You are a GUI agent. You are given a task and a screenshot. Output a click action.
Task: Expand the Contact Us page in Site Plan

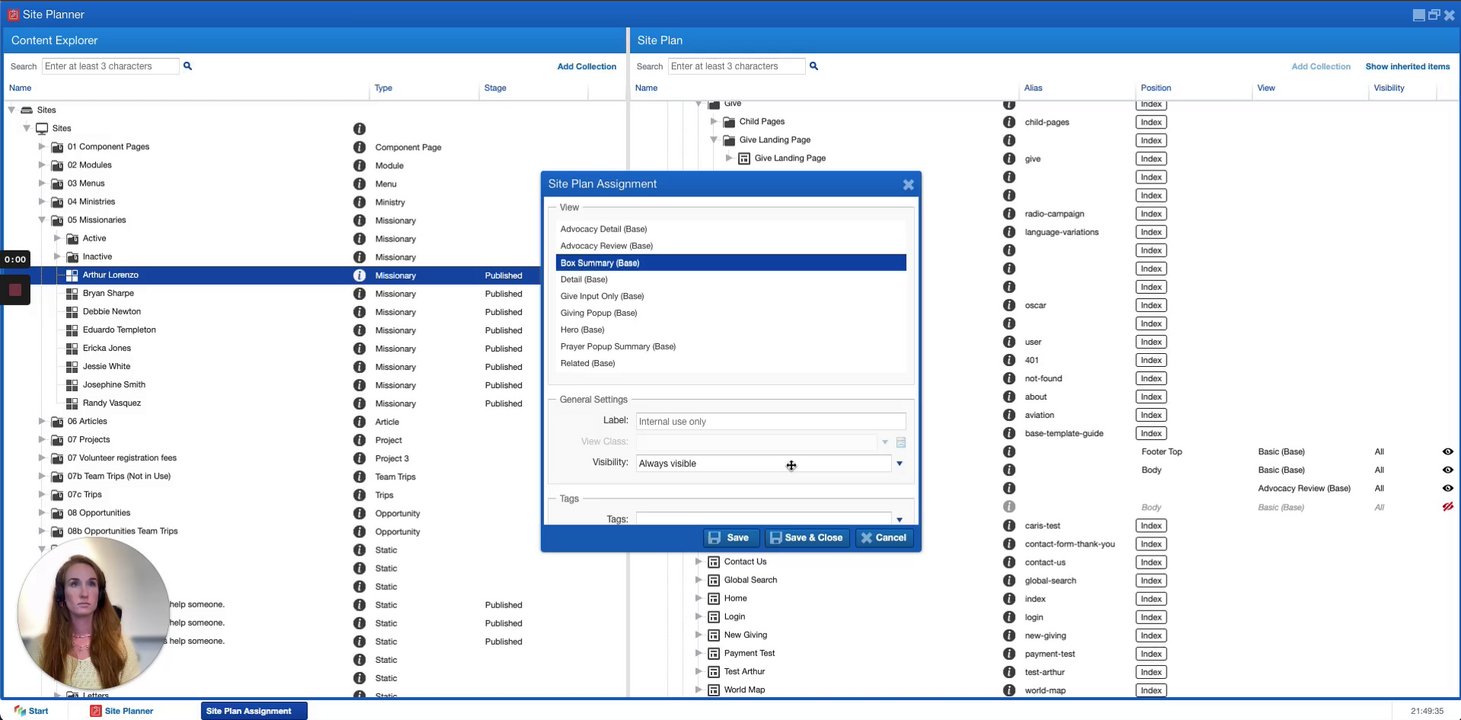point(699,562)
